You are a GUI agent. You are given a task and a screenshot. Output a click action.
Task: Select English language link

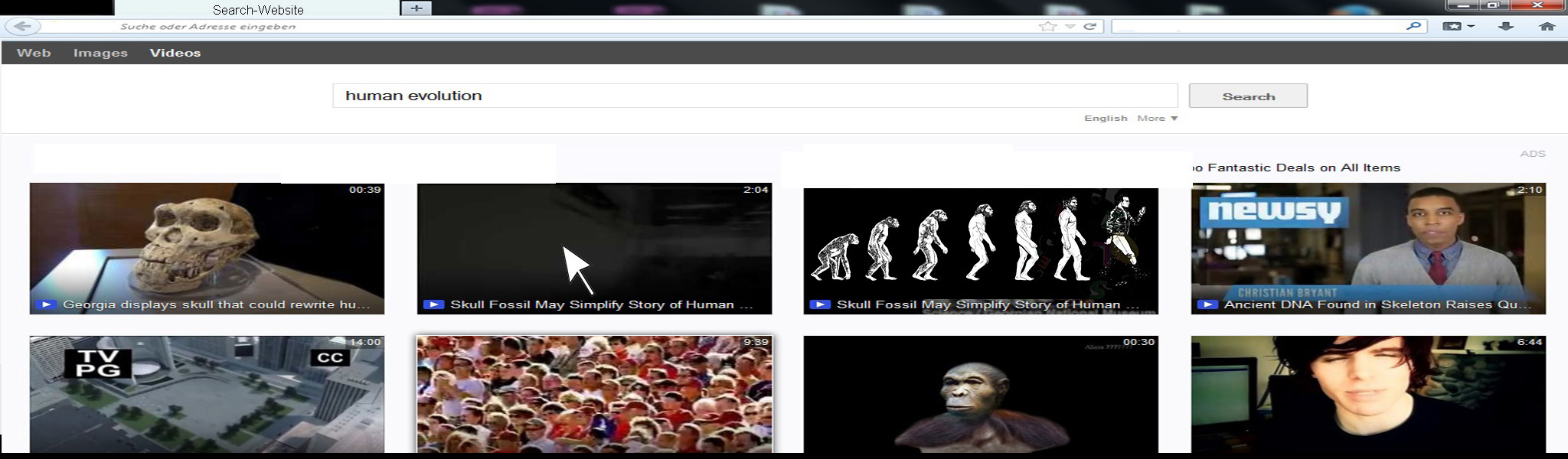[1106, 118]
